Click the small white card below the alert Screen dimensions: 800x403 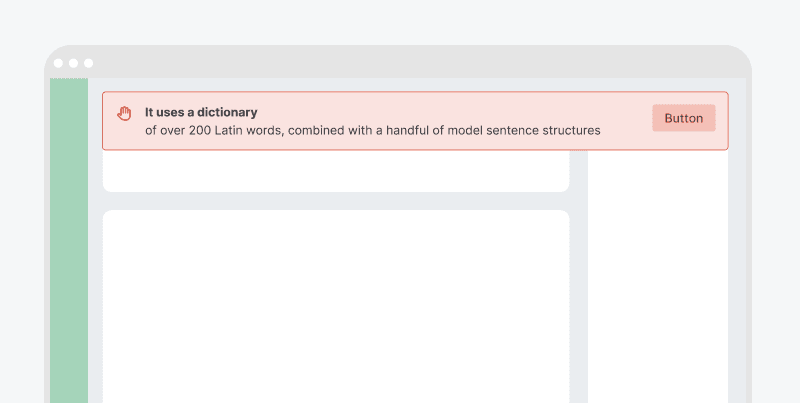coord(336,170)
